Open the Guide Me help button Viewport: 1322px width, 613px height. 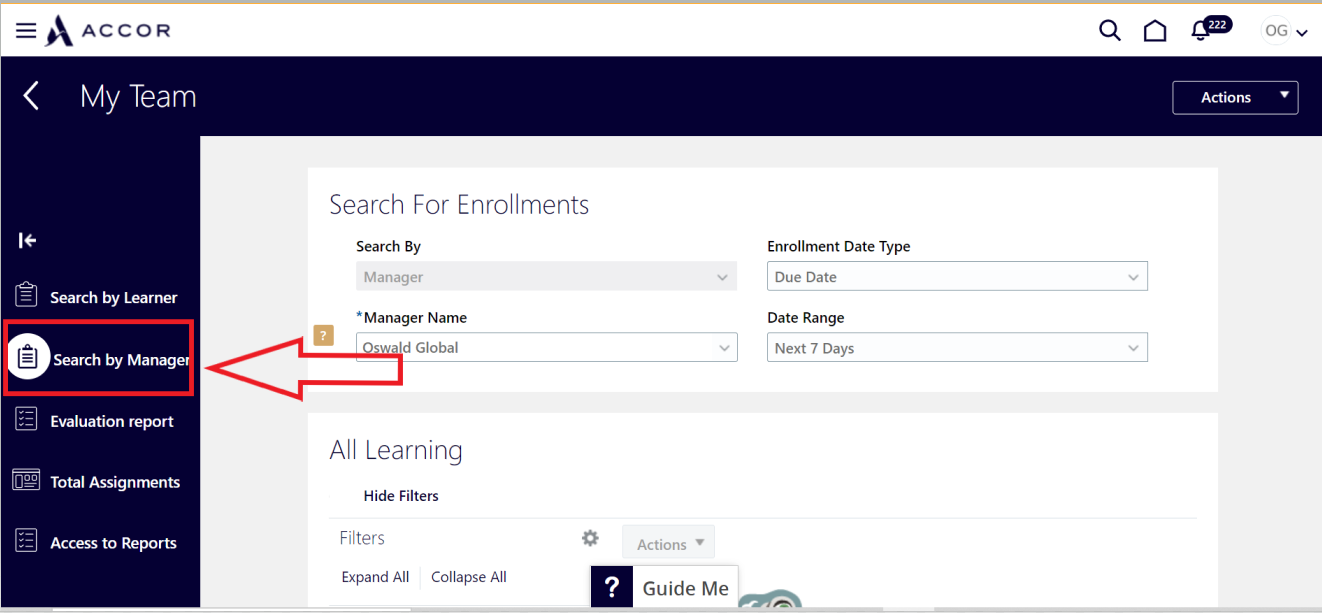pyautogui.click(x=665, y=587)
